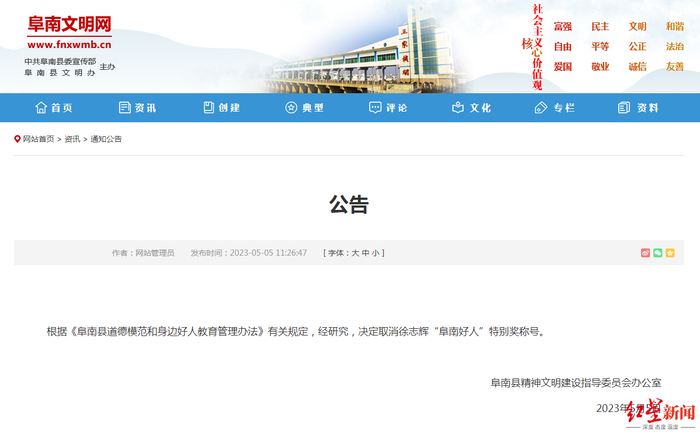700x436 pixels.
Task: Click the book icon beside 文化
Action: (458, 108)
